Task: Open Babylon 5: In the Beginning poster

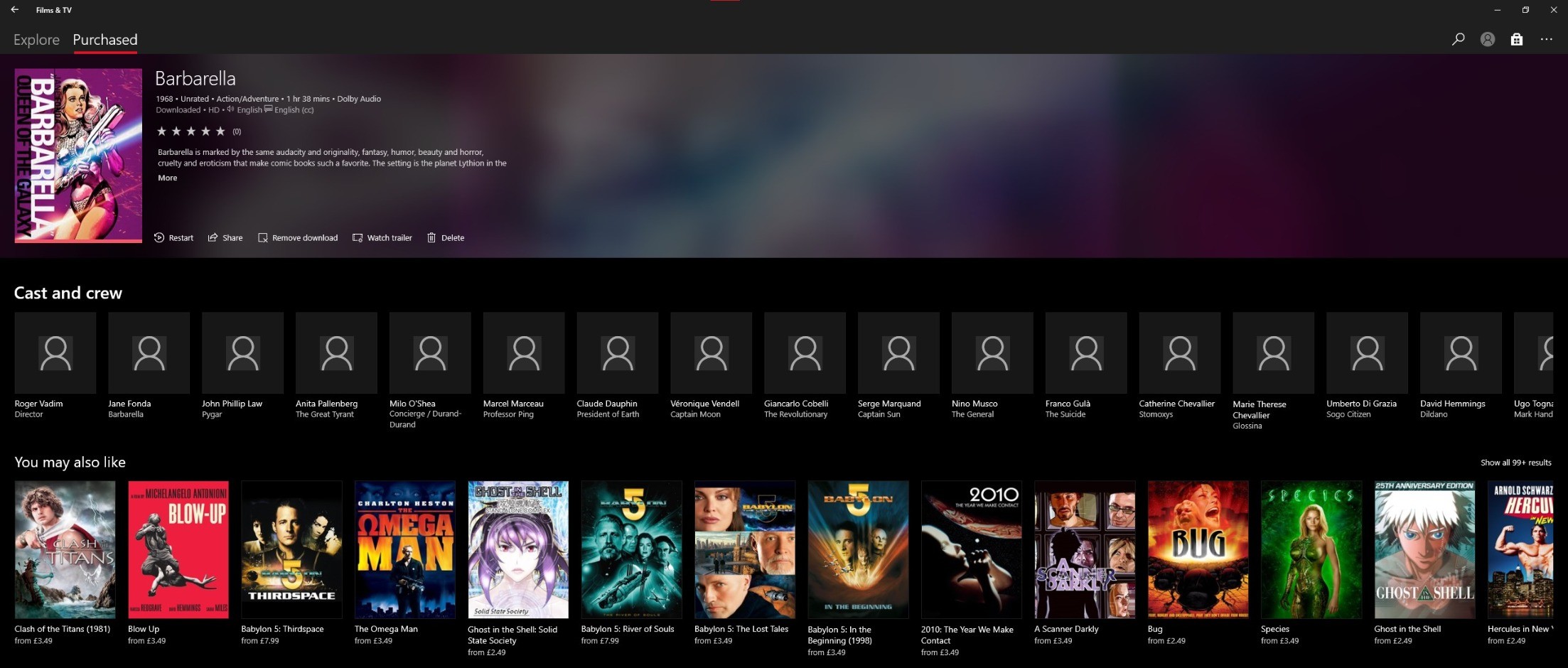Action: pyautogui.click(x=858, y=549)
